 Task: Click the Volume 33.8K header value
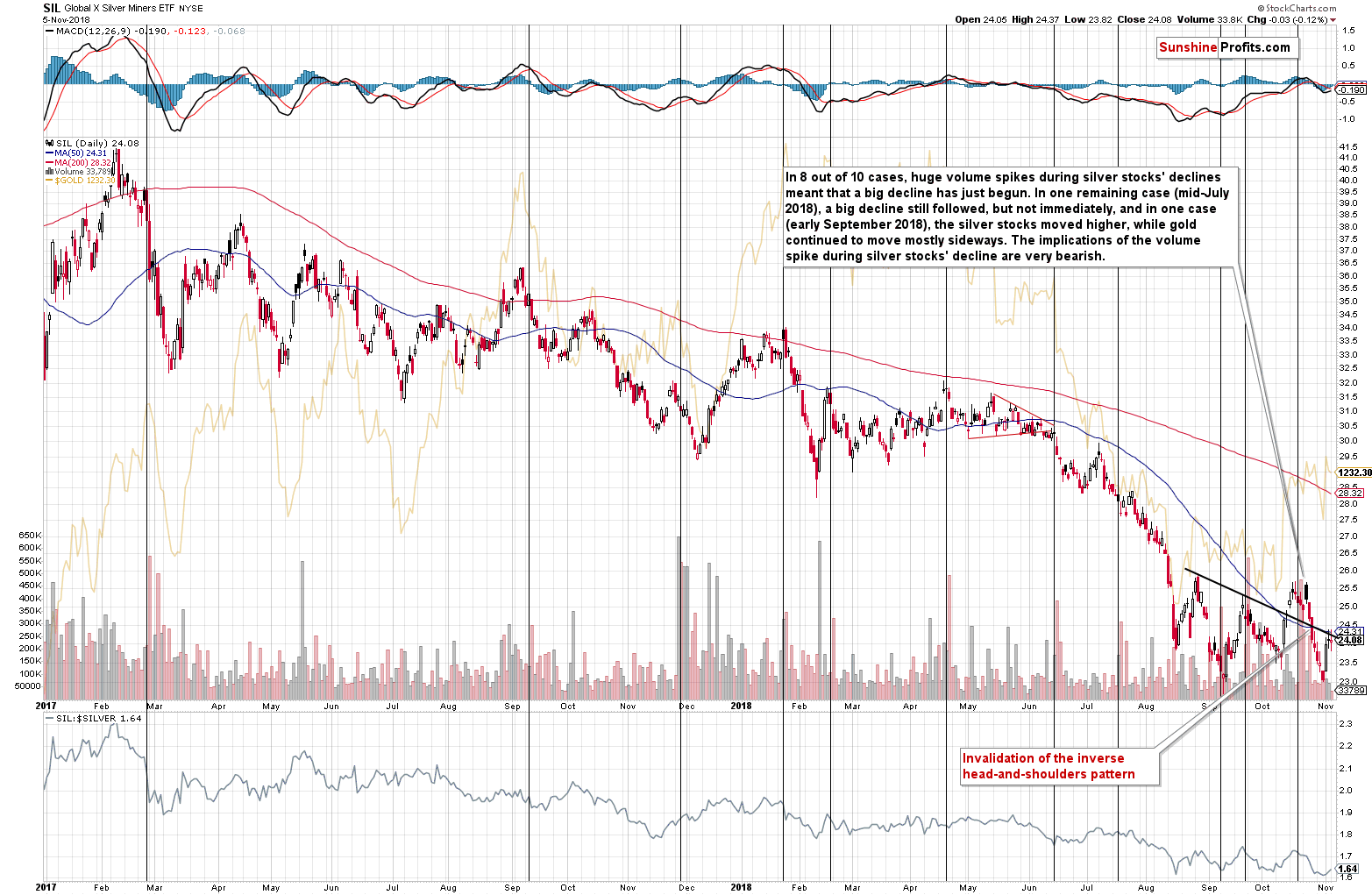pos(1211,19)
